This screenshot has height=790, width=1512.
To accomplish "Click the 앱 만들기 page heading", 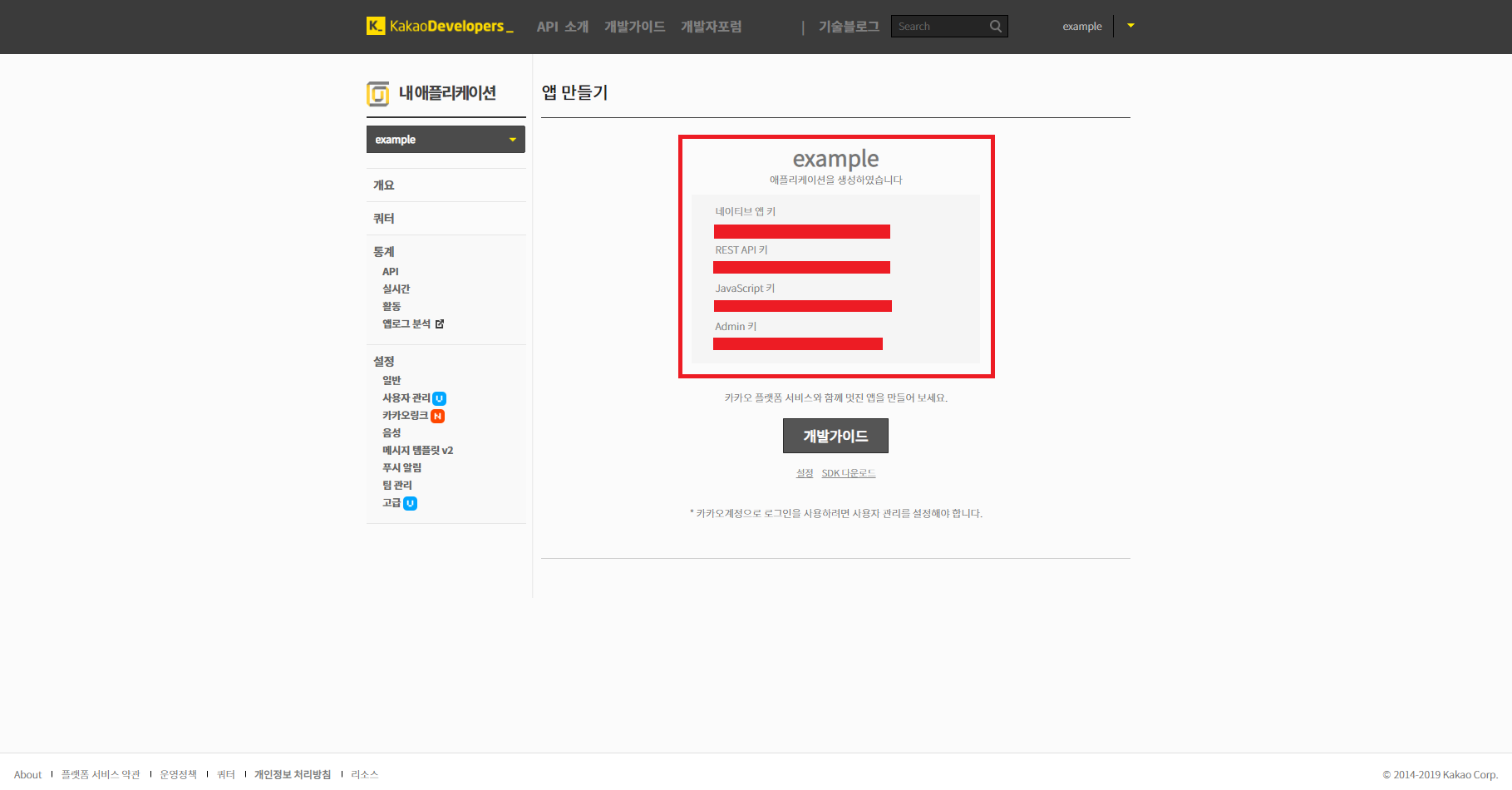I will [x=575, y=93].
